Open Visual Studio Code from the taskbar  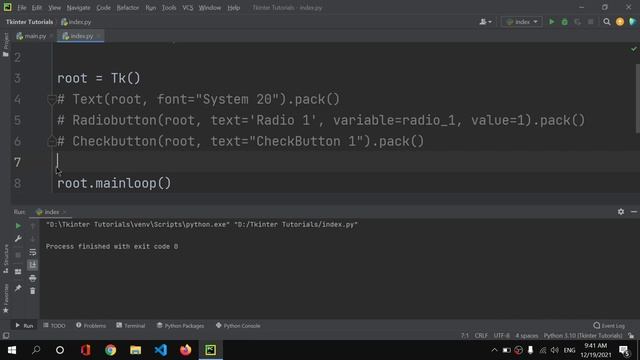[x=161, y=350]
